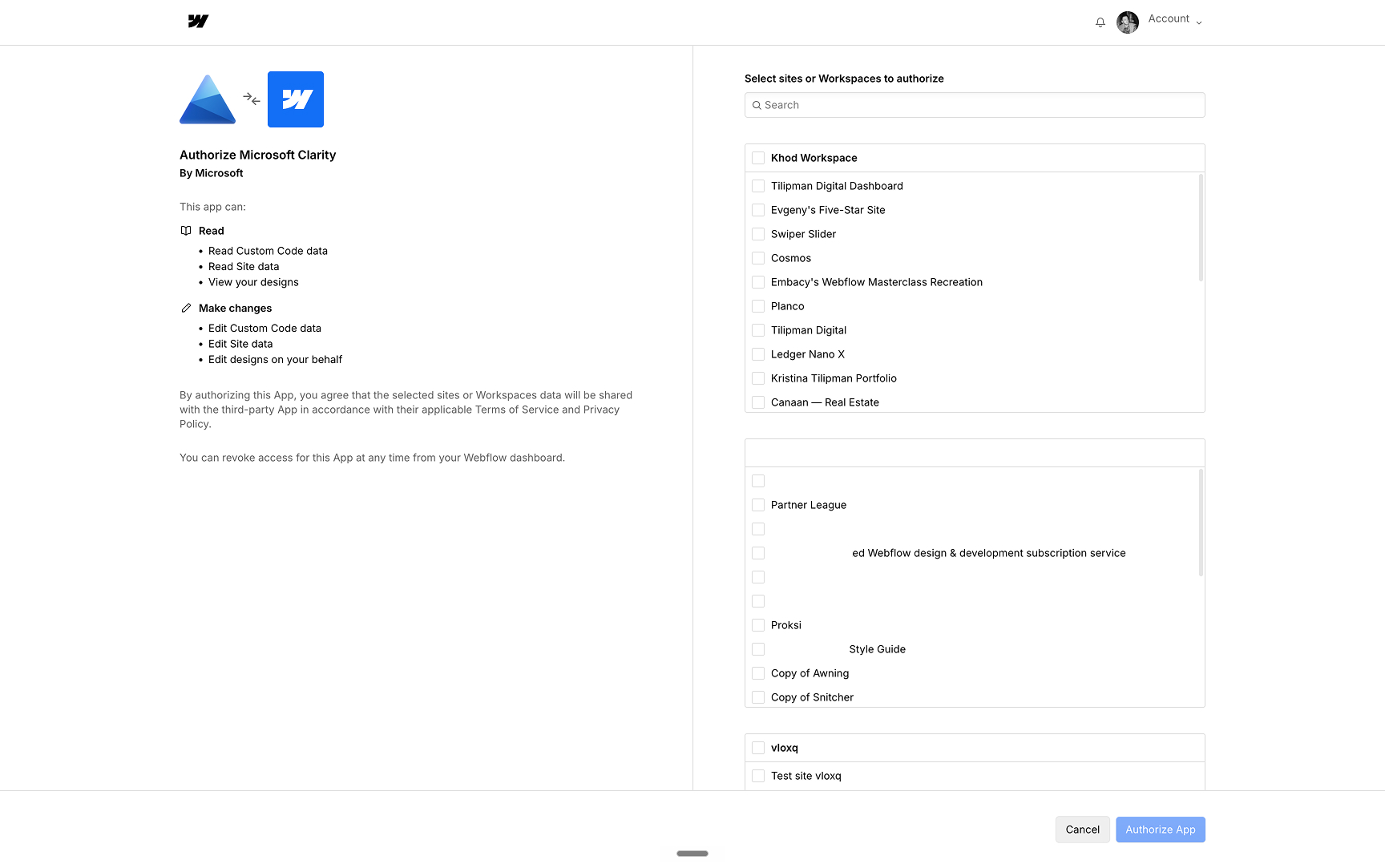Check the Tilipman Digital checkbox

[x=758, y=330]
